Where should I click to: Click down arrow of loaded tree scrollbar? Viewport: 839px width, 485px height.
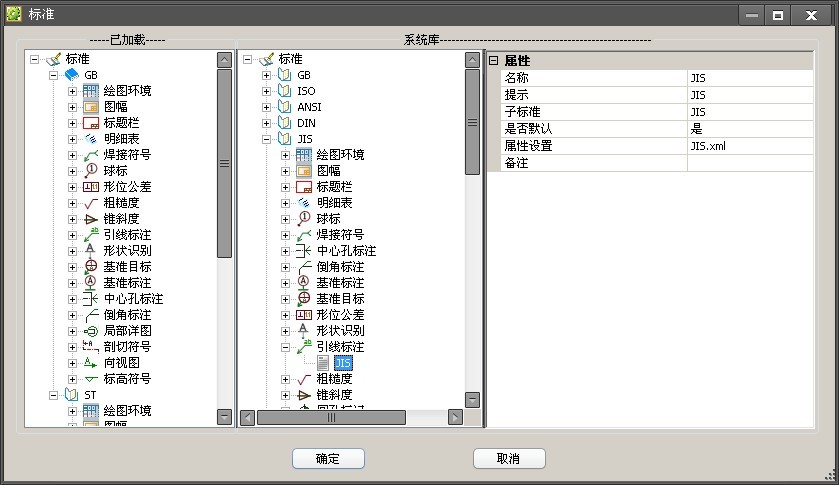point(224,416)
